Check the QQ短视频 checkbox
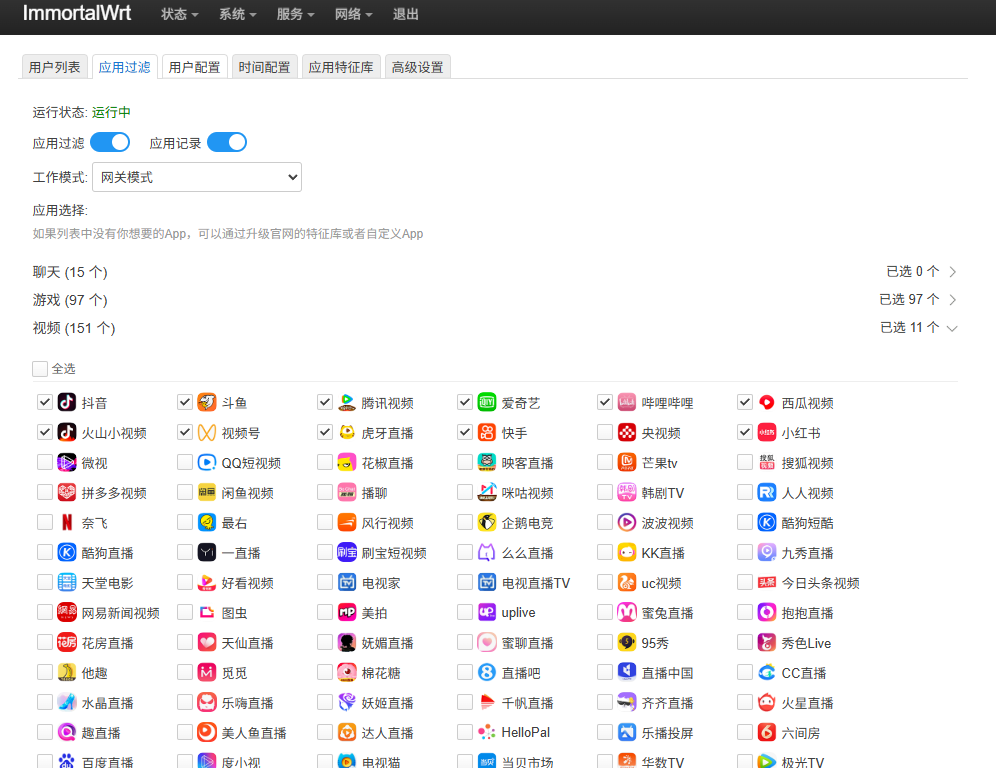Viewport: 996px width, 768px height. coord(185,462)
